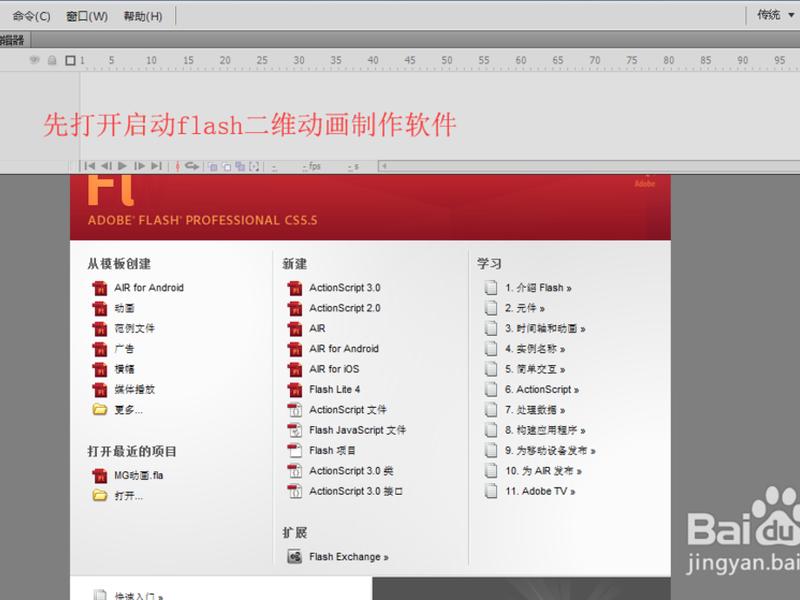Step back one frame in timeline
The image size is (800, 600).
[x=106, y=166]
